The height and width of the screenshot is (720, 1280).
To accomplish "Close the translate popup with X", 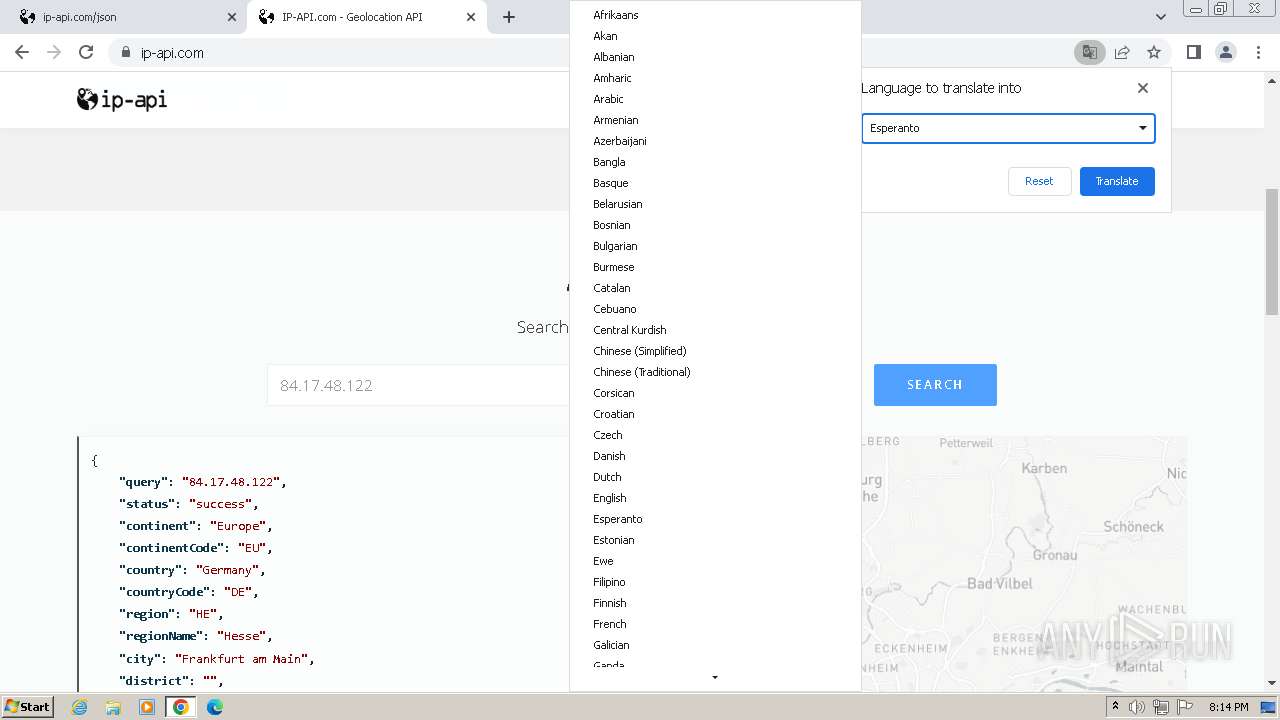I will (x=1143, y=88).
